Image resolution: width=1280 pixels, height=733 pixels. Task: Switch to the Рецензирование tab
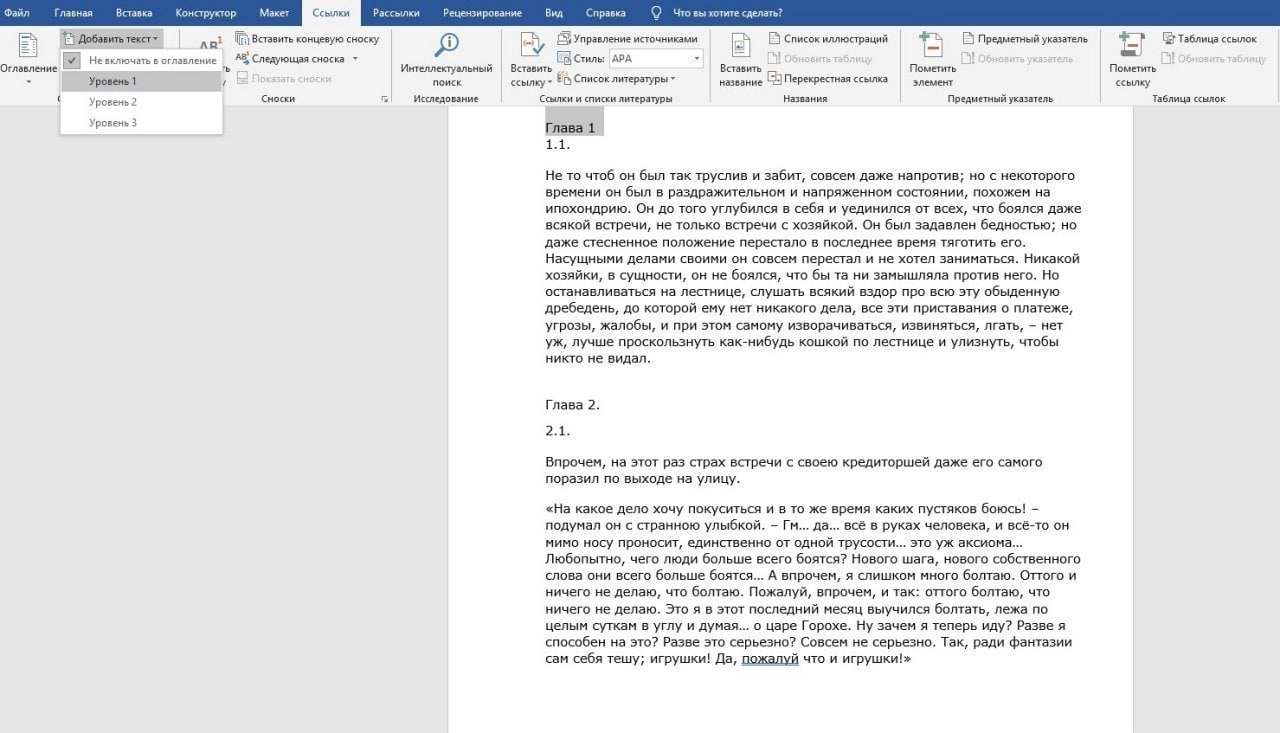(483, 13)
